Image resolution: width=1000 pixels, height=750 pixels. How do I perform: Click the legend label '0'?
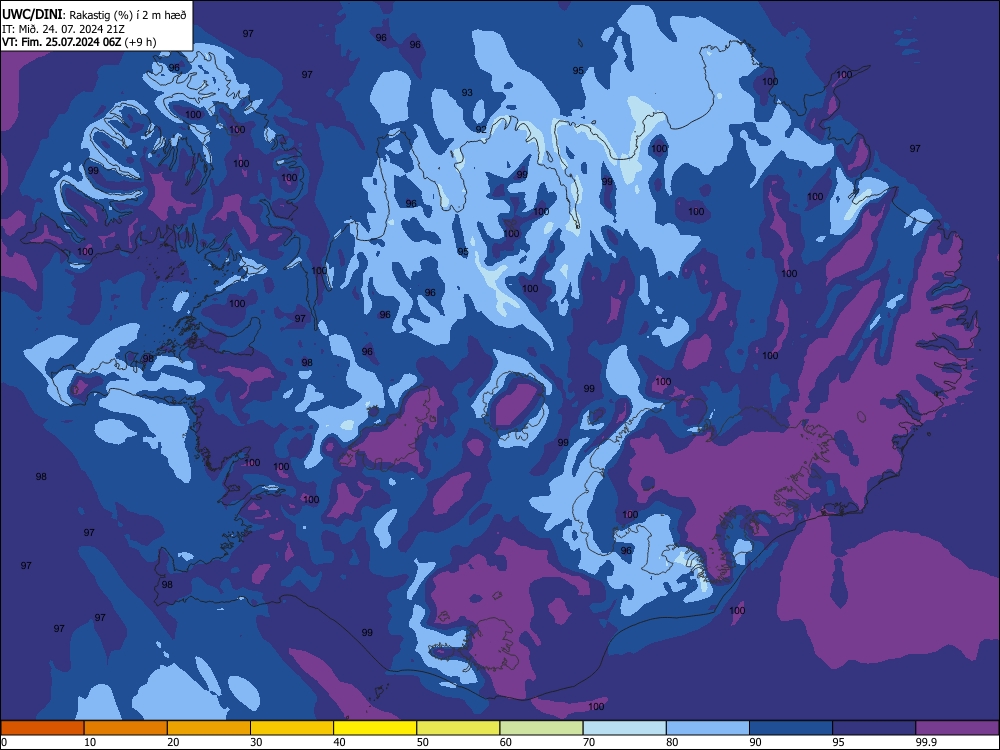click(x=4, y=742)
